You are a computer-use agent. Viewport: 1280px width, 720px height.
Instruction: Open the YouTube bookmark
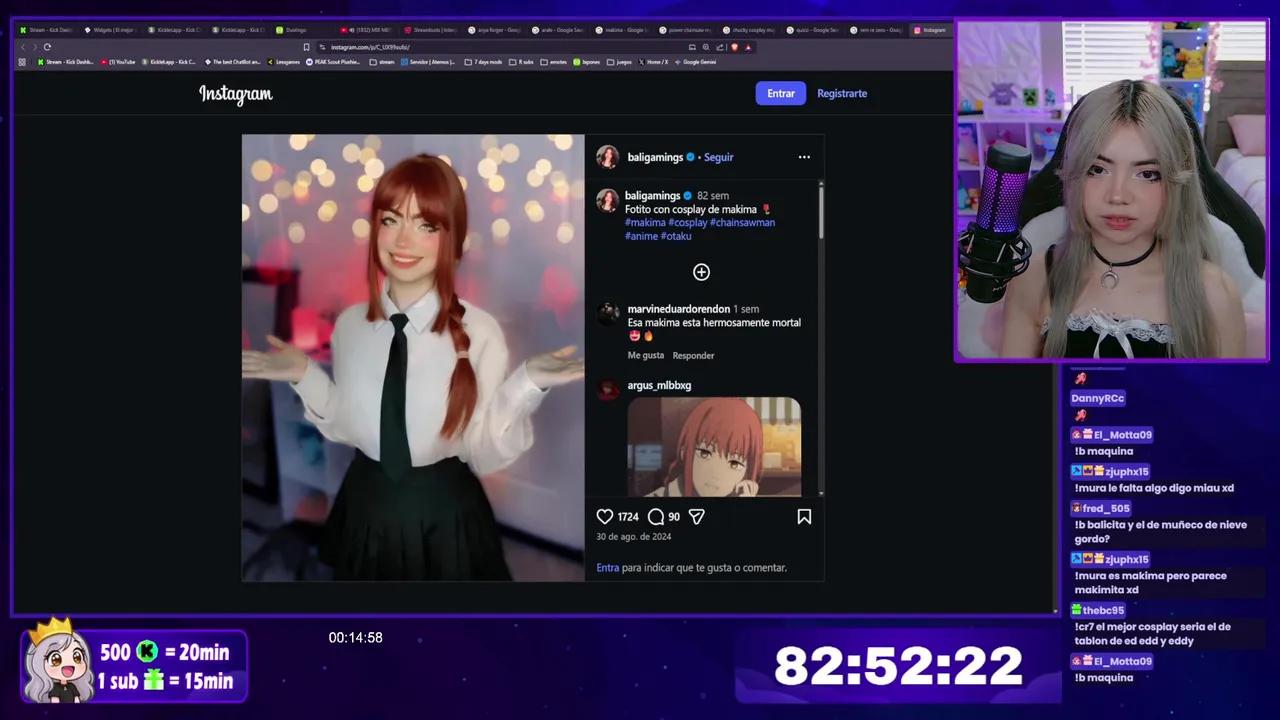pos(117,62)
